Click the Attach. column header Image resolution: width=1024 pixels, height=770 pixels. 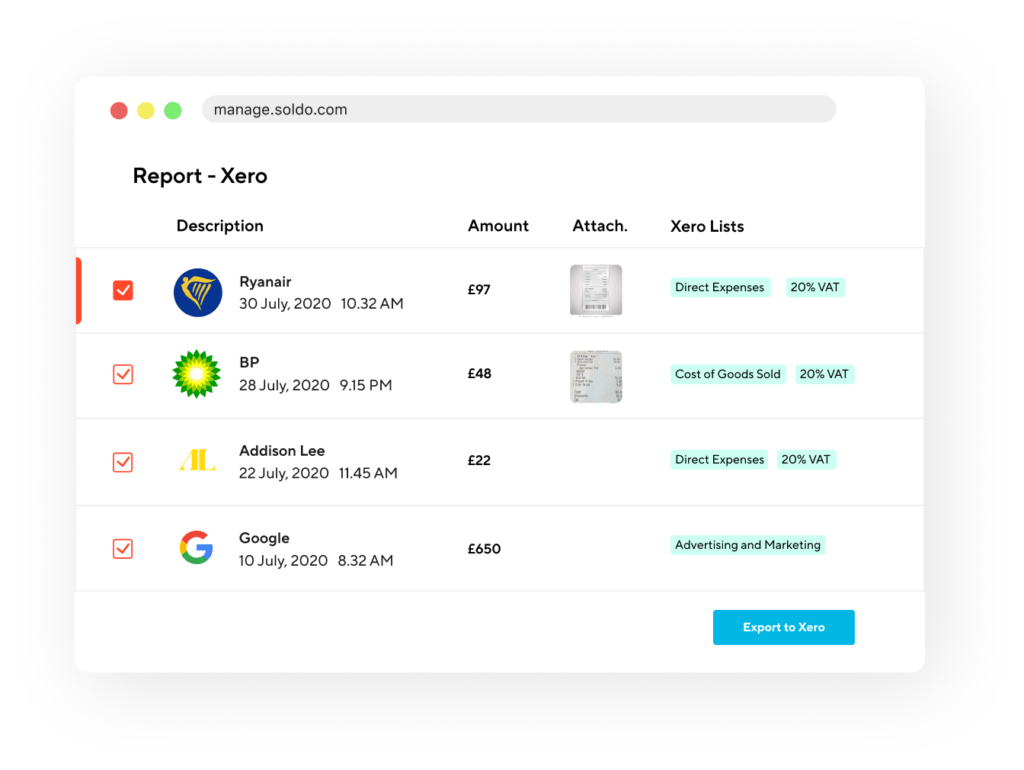[x=600, y=226]
